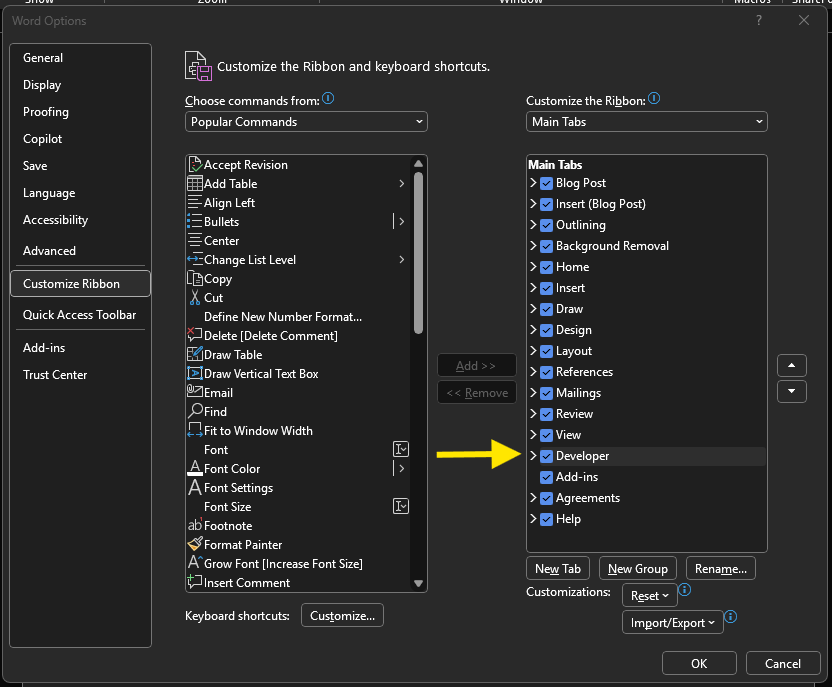The height and width of the screenshot is (687, 832).
Task: Choose the Find magnifier icon
Action: click(195, 412)
